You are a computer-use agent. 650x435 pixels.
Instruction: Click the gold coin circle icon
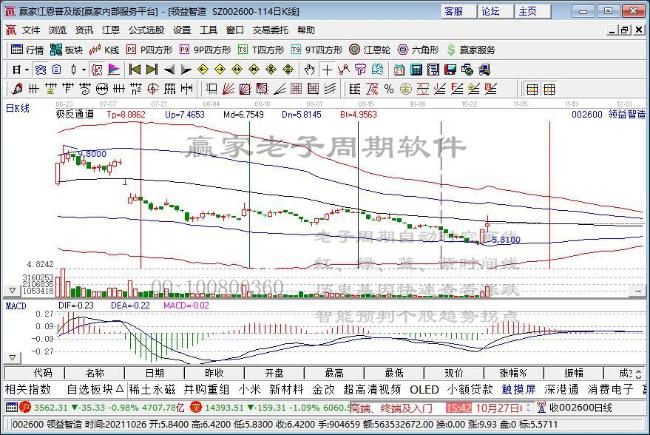tap(406, 89)
